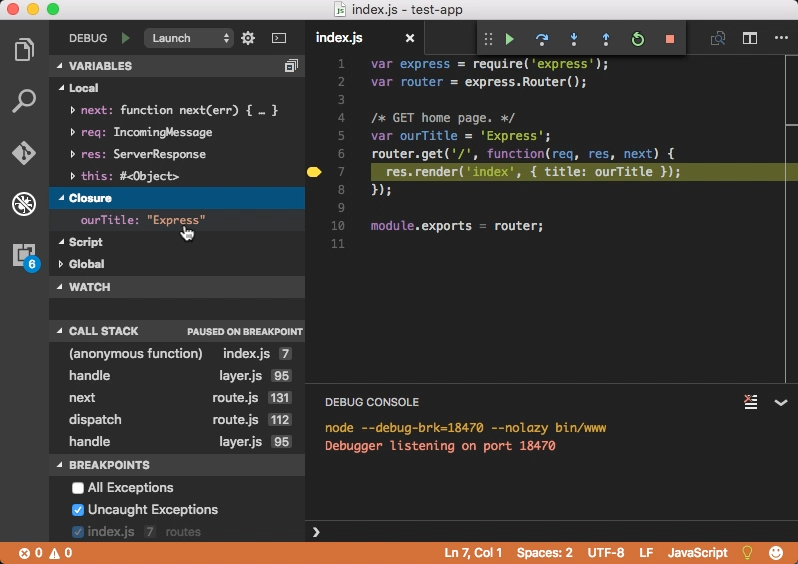Expand the req: IncomingMessage variable
Screen dimensions: 798x564
73,132
